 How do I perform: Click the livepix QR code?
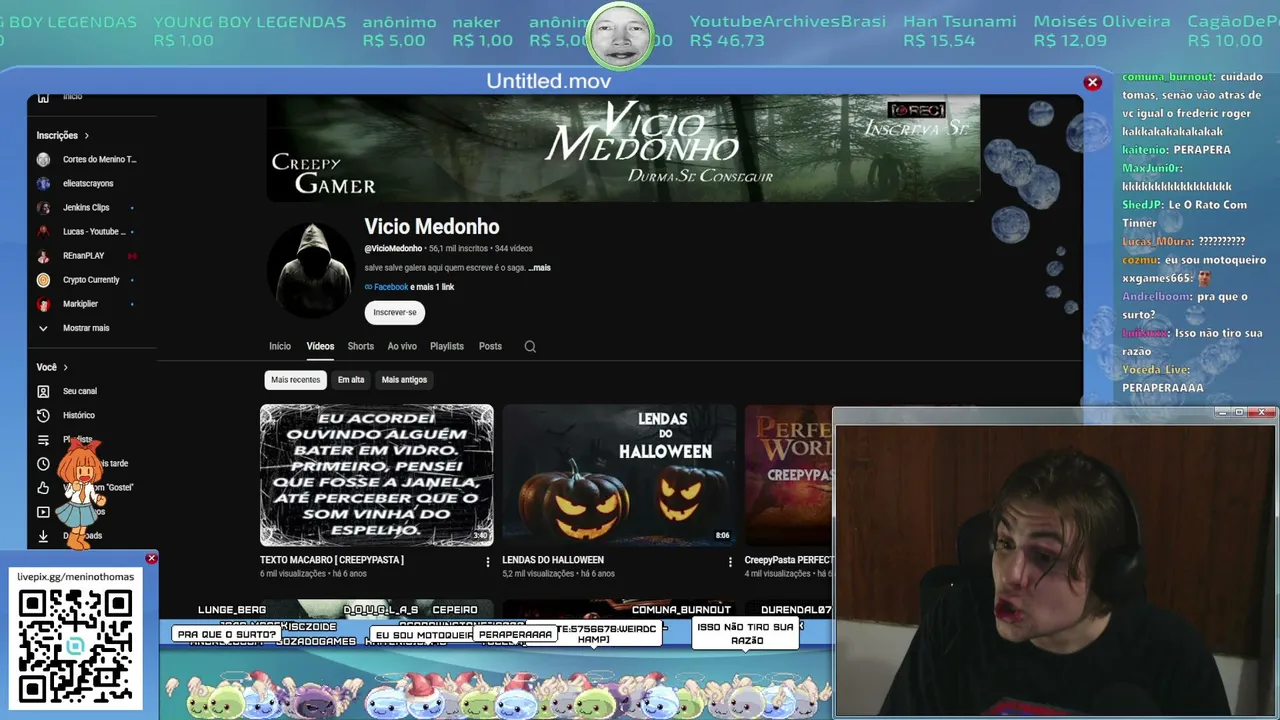(x=75, y=646)
